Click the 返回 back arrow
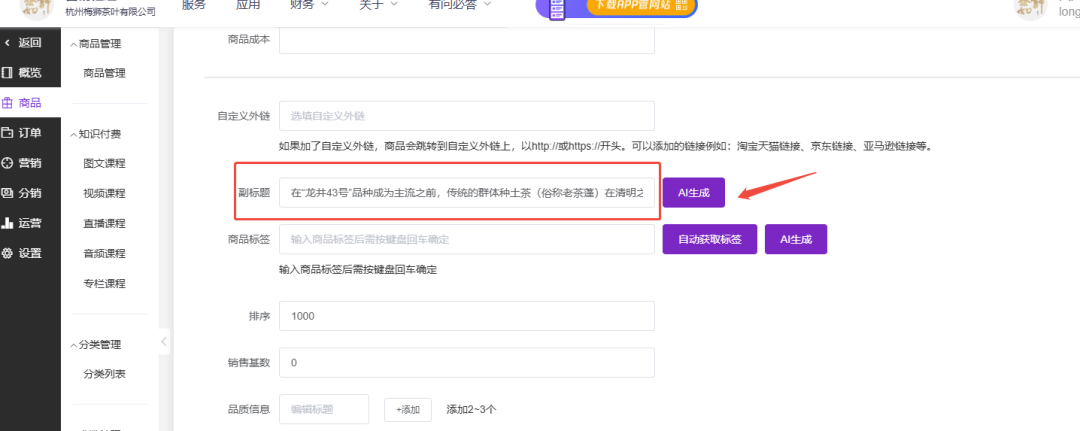The width and height of the screenshot is (1080, 431). (x=8, y=42)
